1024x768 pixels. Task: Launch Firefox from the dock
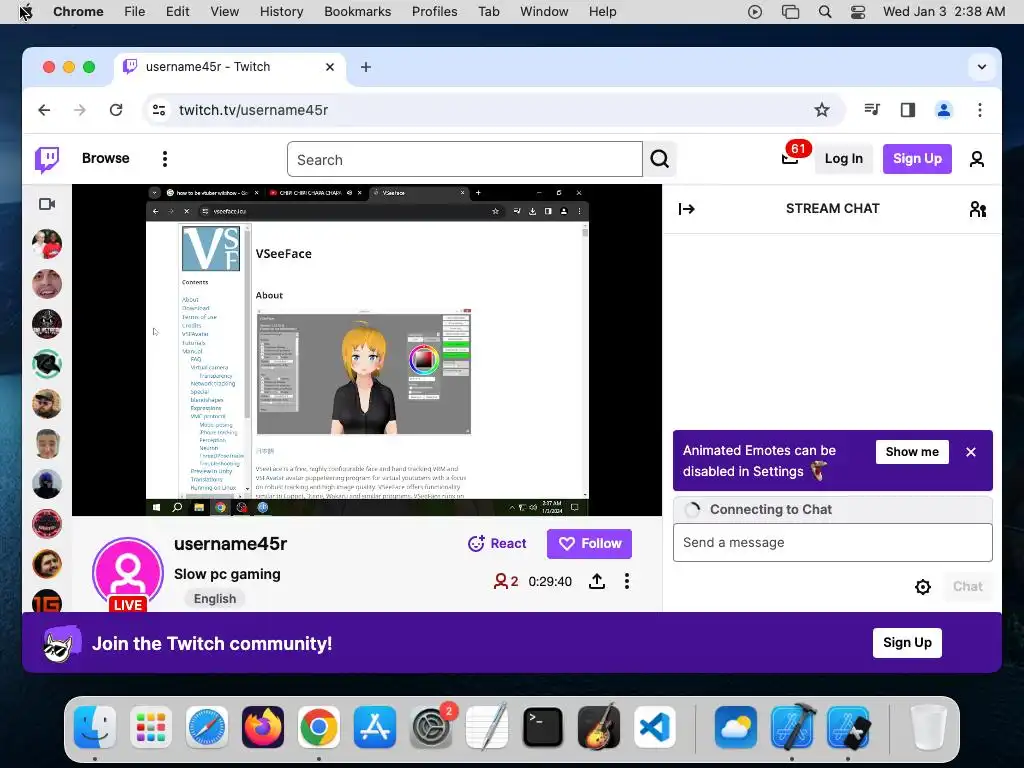click(x=263, y=727)
